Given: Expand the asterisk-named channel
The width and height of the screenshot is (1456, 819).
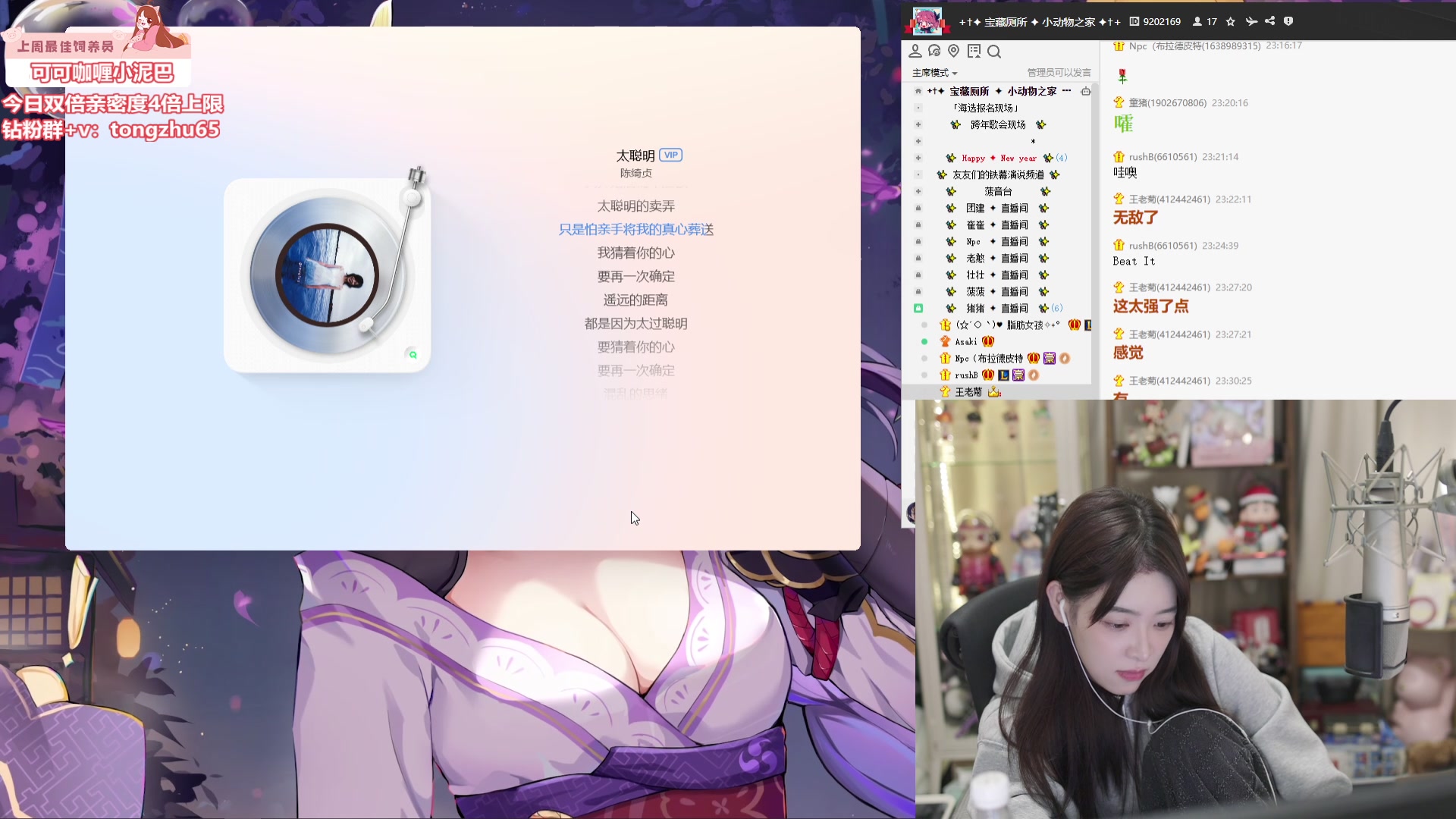Looking at the screenshot, I should (918, 141).
